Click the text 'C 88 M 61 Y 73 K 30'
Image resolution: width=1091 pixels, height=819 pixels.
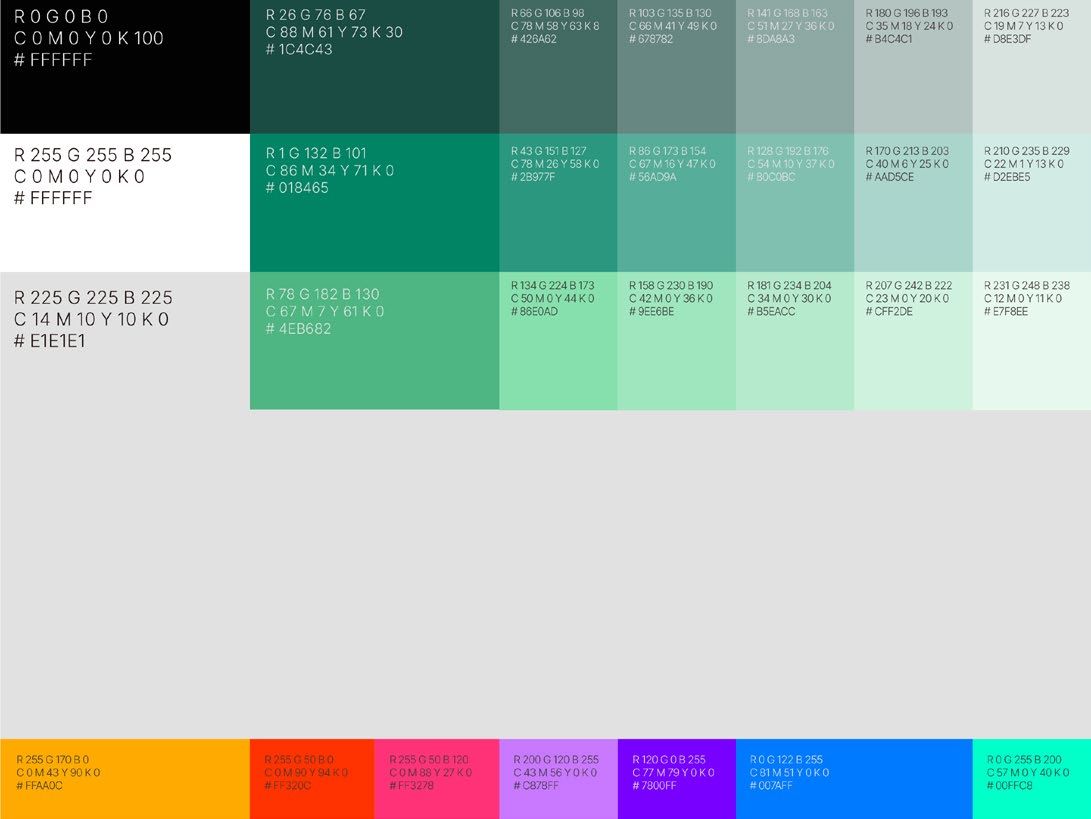point(334,32)
